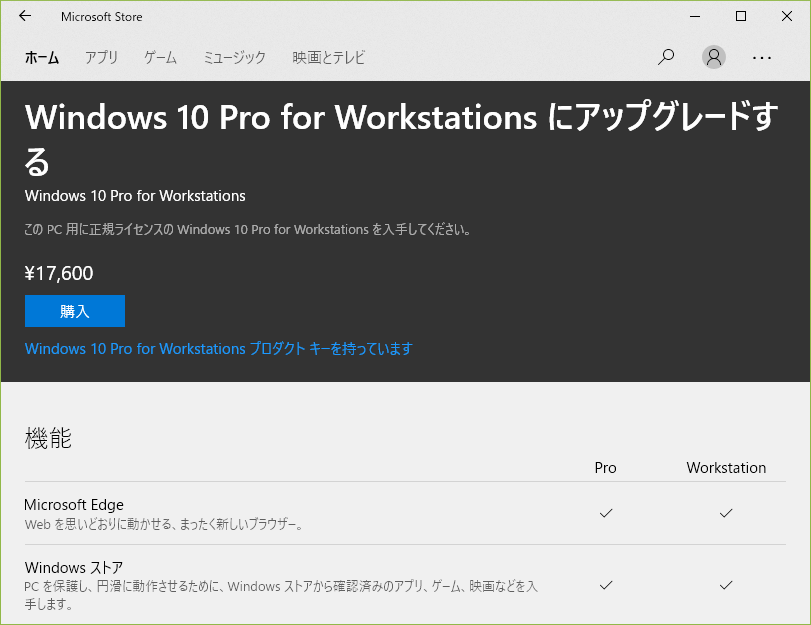Switch to the アプリ tab
The image size is (811, 625).
[x=101, y=57]
